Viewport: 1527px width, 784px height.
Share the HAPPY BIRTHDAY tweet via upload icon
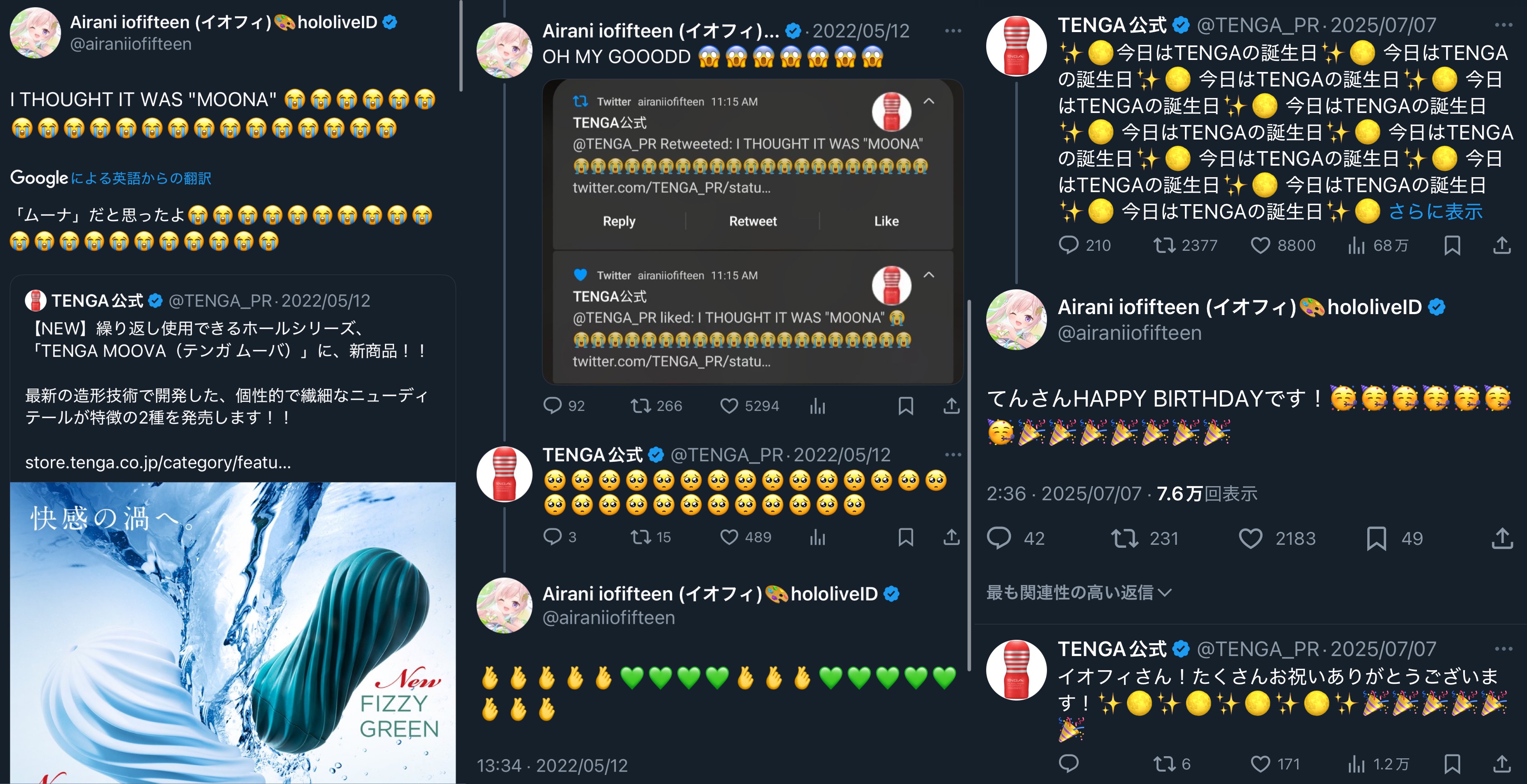[x=1501, y=538]
